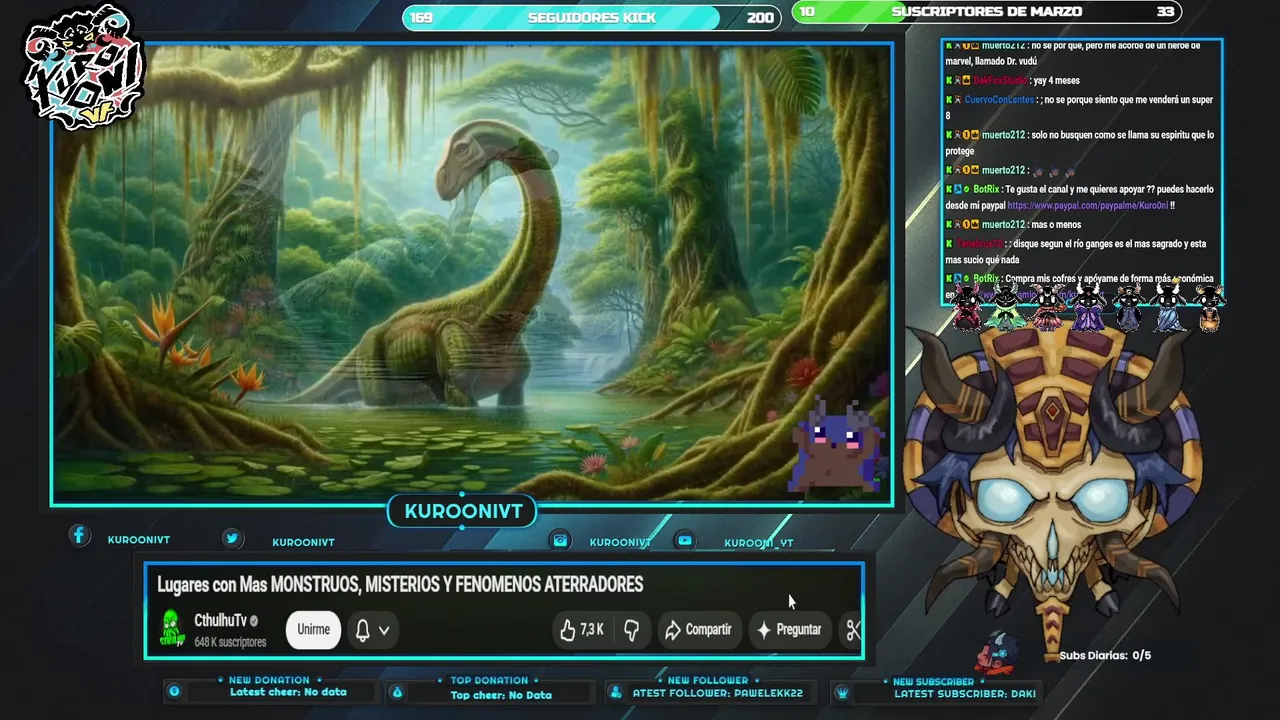Join the channel with Unirme
Screen dimensions: 1280x720
(x=313, y=629)
